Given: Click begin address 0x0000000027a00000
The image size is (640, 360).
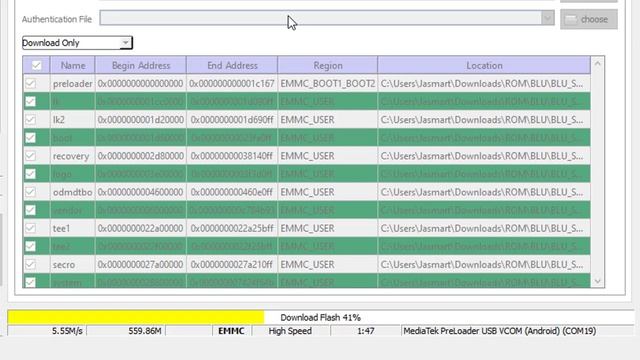Looking at the screenshot, I should 141,264.
